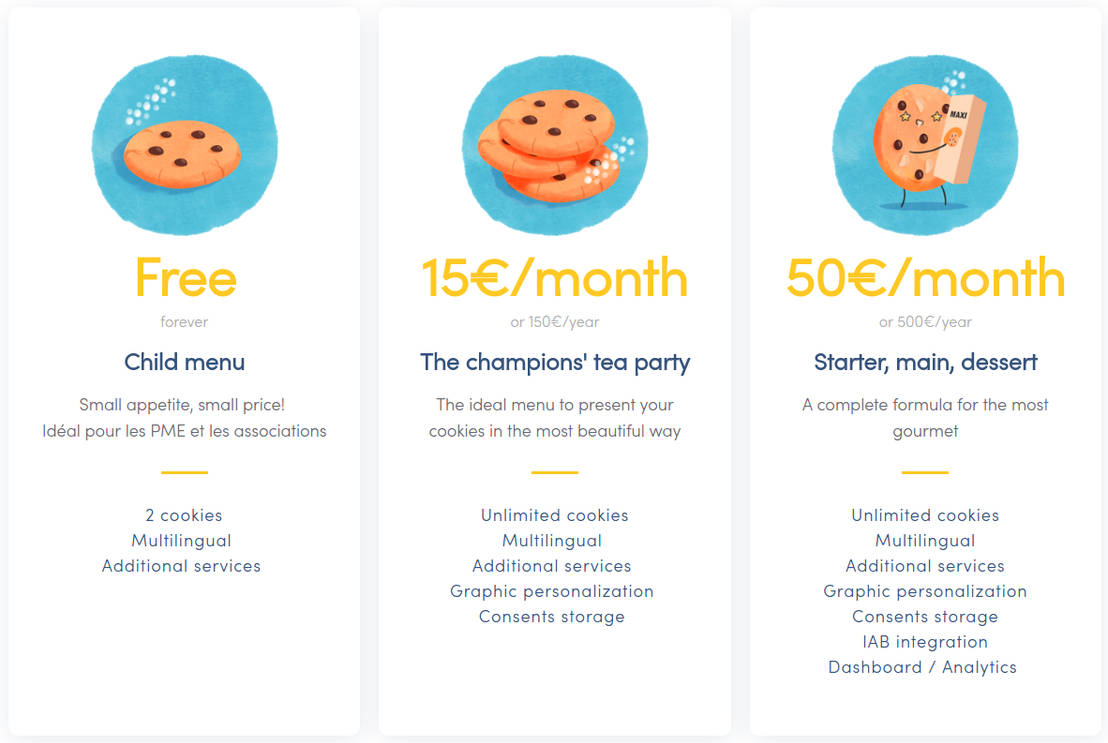Viewport: 1108px width, 743px height.
Task: Open The champions' tea party plan
Action: (x=555, y=362)
